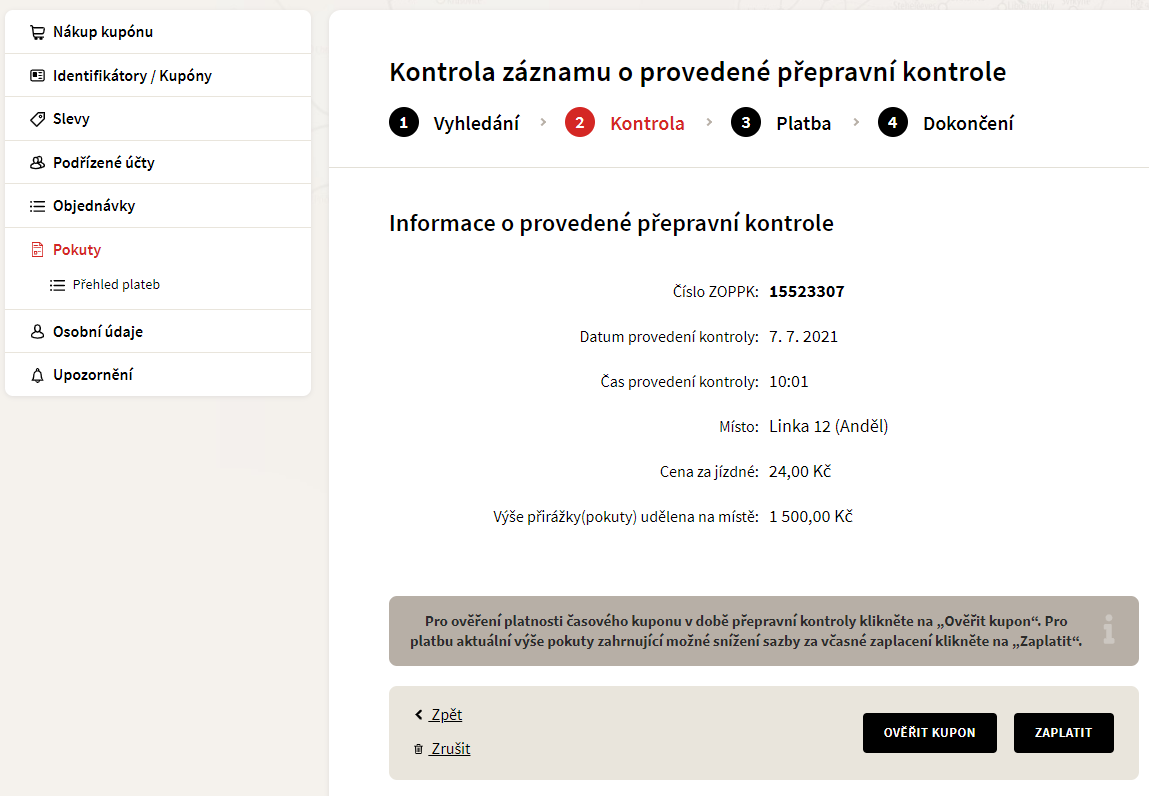
Task: Open the Osobní údaje menu entry
Action: click(158, 331)
